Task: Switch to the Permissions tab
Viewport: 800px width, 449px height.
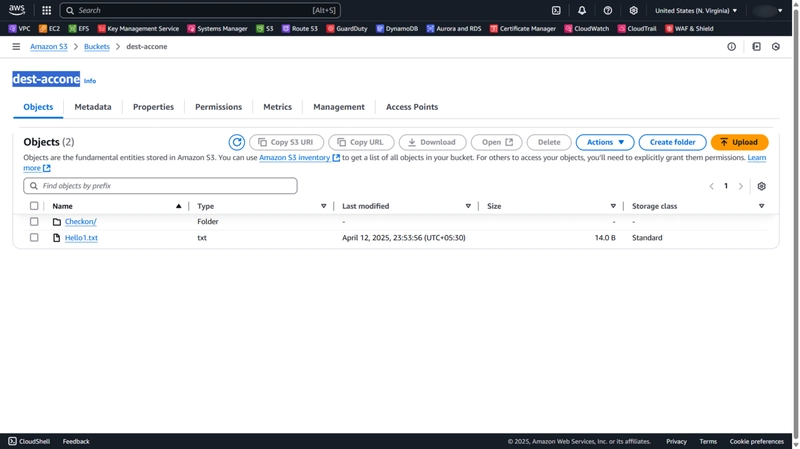Action: (218, 107)
